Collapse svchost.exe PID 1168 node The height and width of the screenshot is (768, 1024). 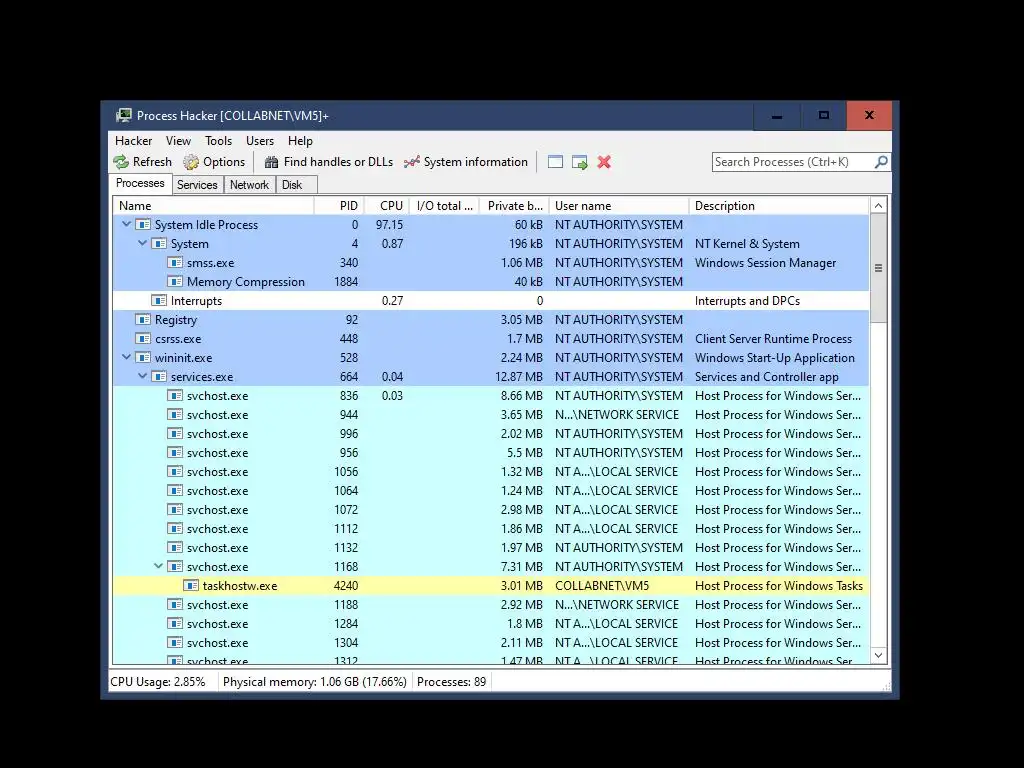(159, 566)
